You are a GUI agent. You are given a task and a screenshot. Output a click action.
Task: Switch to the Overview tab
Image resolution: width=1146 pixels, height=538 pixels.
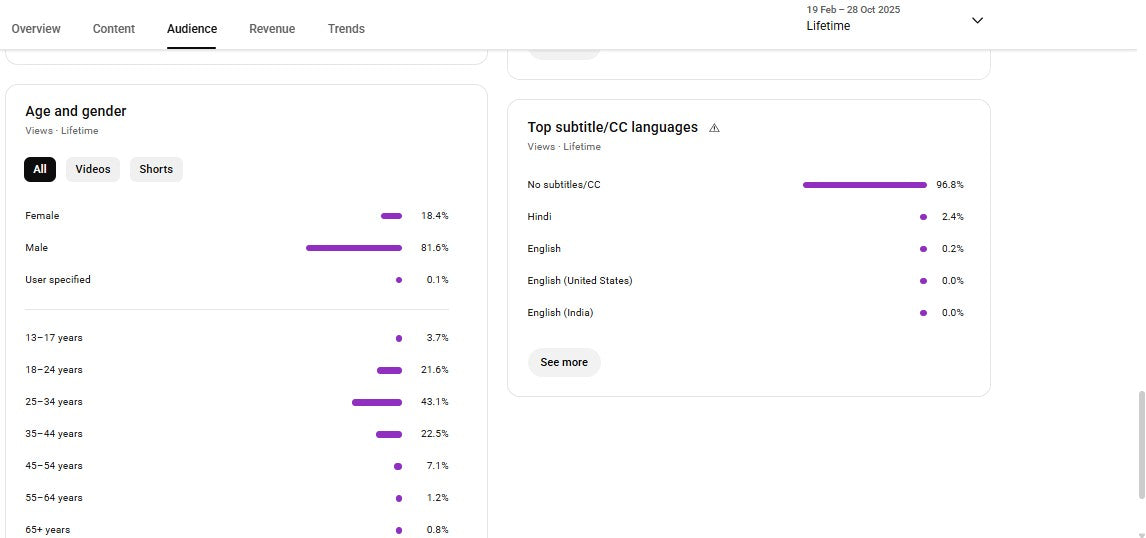[36, 29]
